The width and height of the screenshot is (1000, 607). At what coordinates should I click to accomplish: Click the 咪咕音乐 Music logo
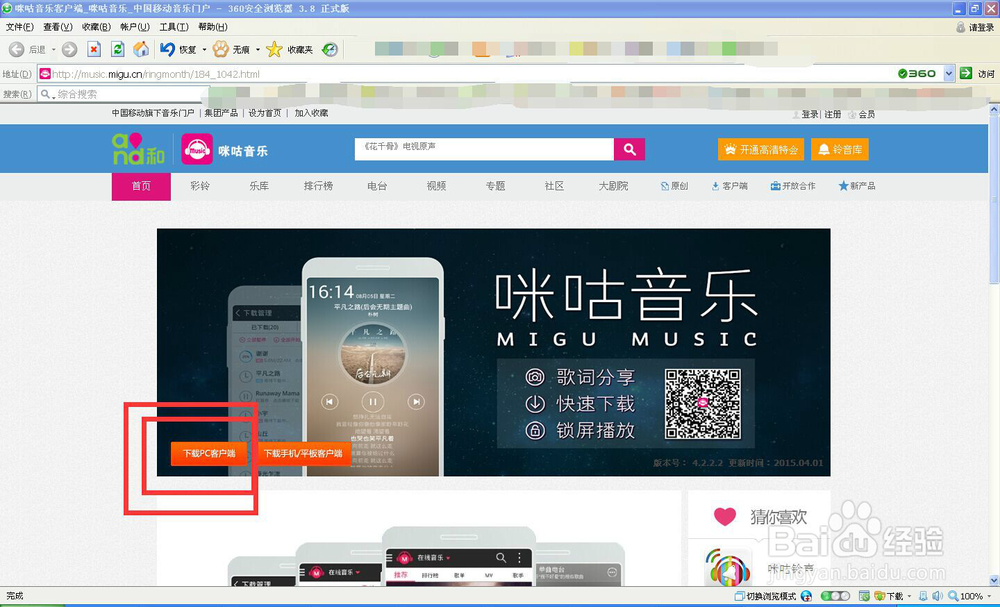click(197, 149)
